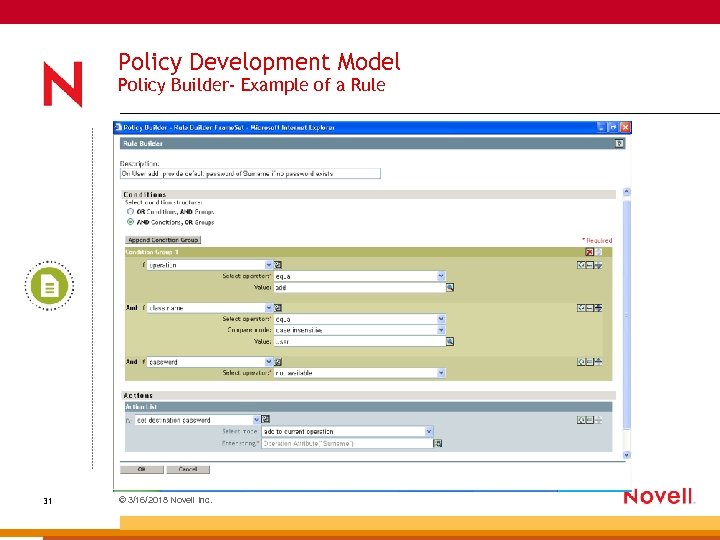Image resolution: width=720 pixels, height=540 pixels.
Task: Click the small icon right of the red X in Condition Group 1
Action: [x=598, y=252]
